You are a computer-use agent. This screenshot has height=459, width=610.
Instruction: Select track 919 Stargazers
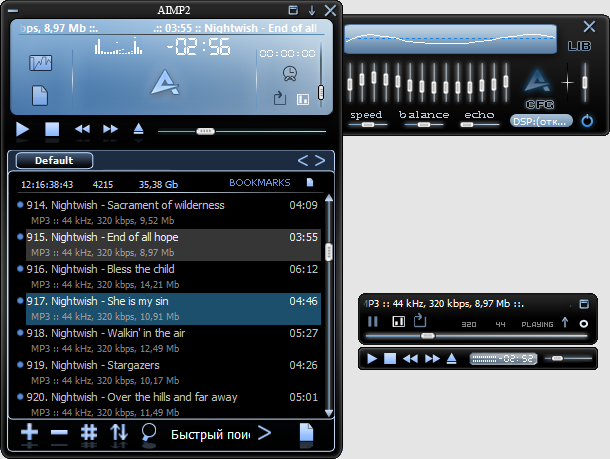coord(173,372)
